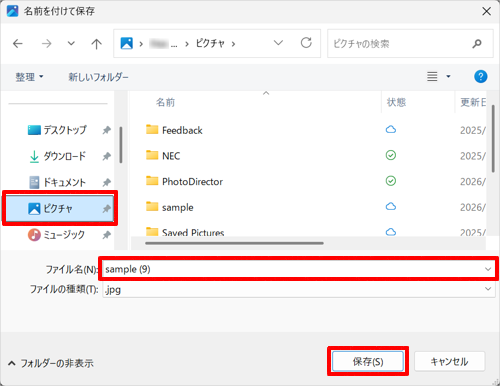Click the sidebar vertical scrollbar
Image resolution: width=500 pixels, height=386 pixels.
coord(121,145)
